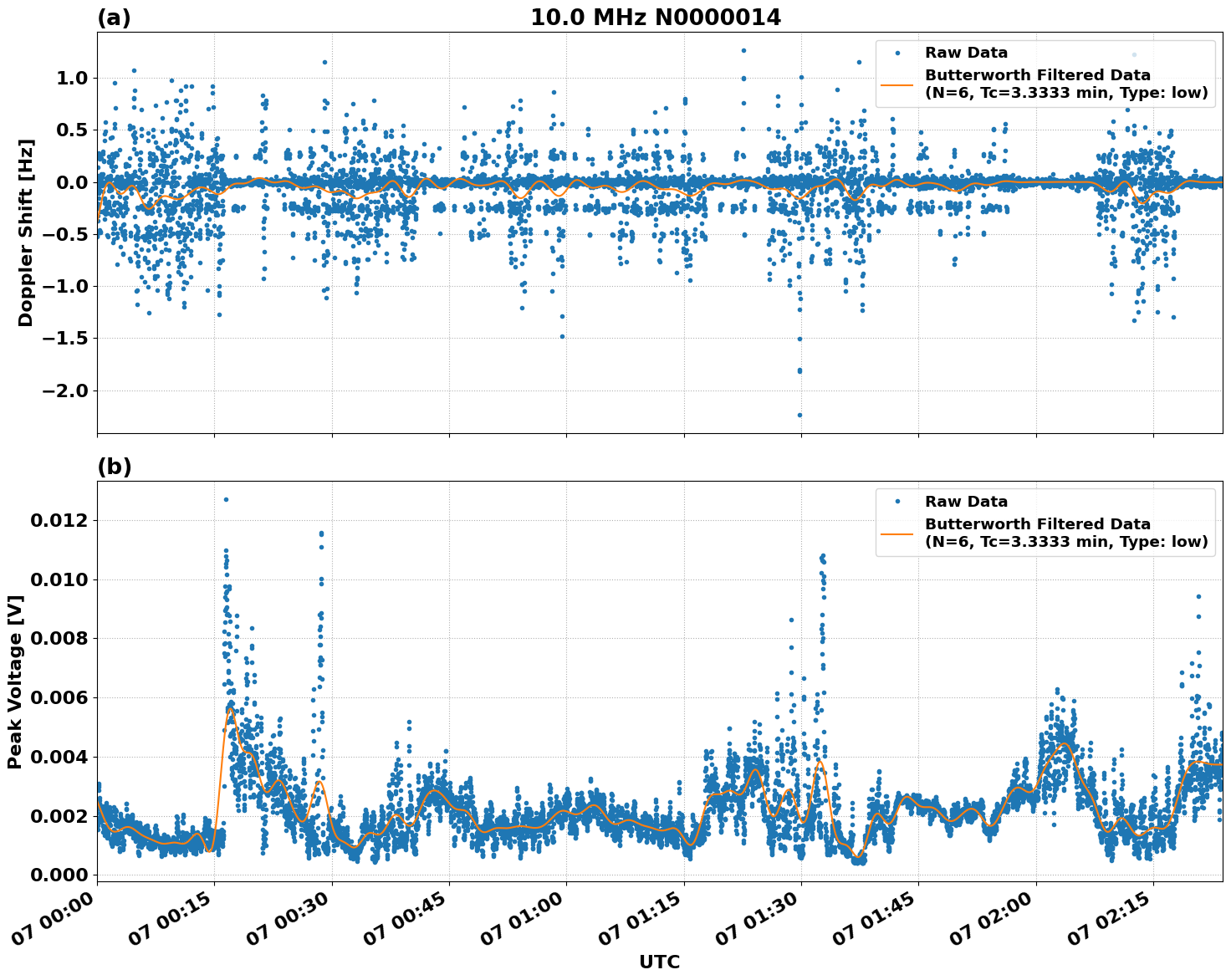Select the highest blue scatter point near 07 01:30

743,48
